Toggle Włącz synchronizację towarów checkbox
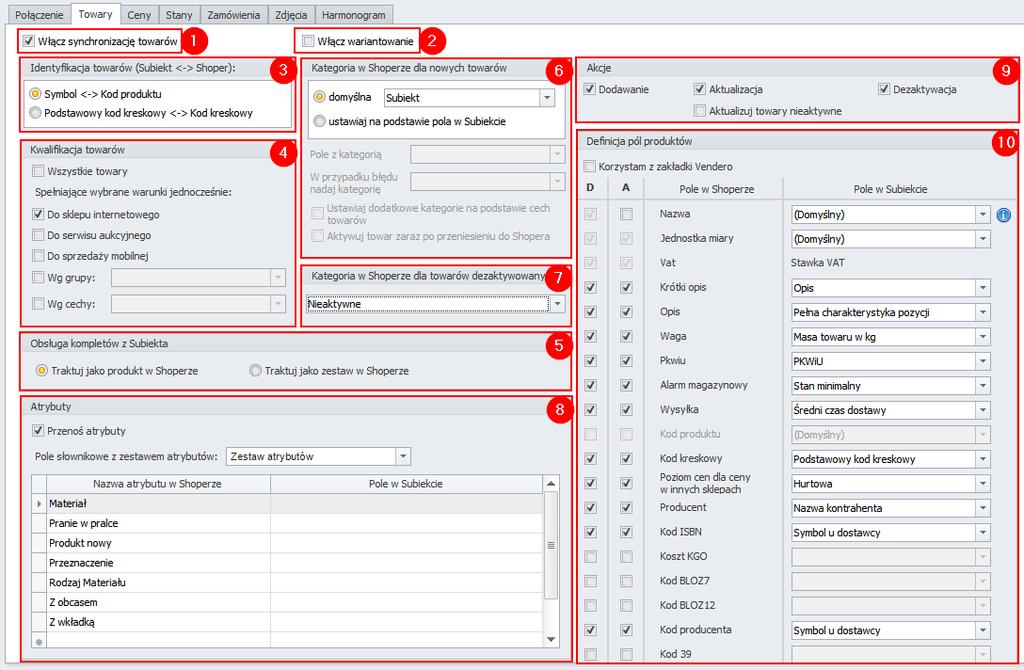This screenshot has height=670, width=1024. pos(29,41)
